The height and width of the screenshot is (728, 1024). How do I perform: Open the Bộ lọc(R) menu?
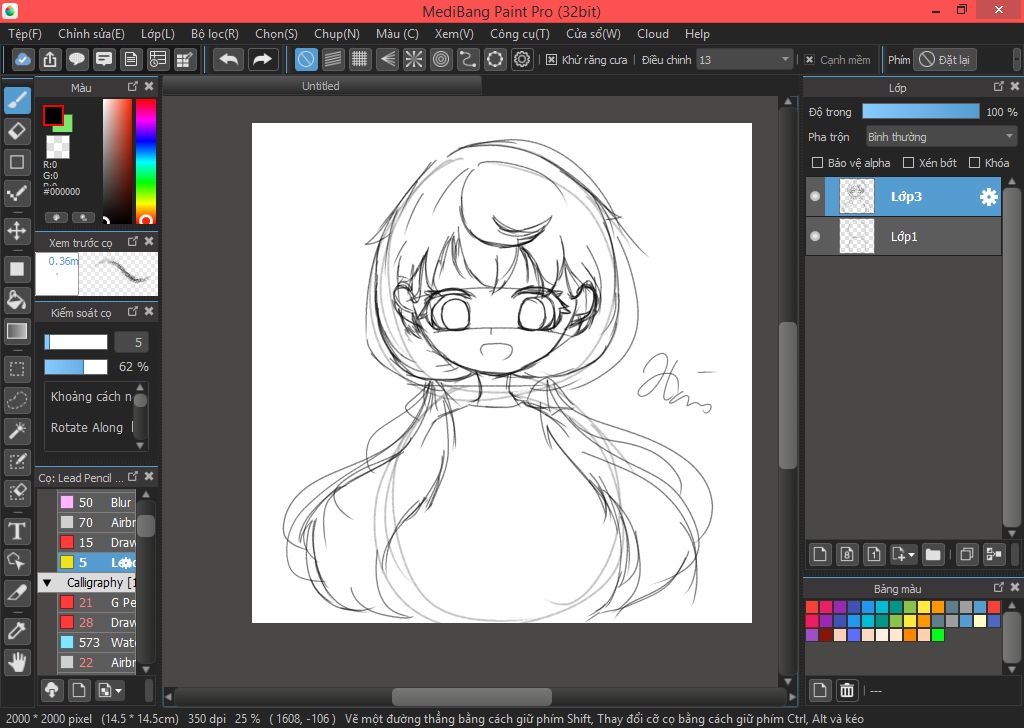214,33
